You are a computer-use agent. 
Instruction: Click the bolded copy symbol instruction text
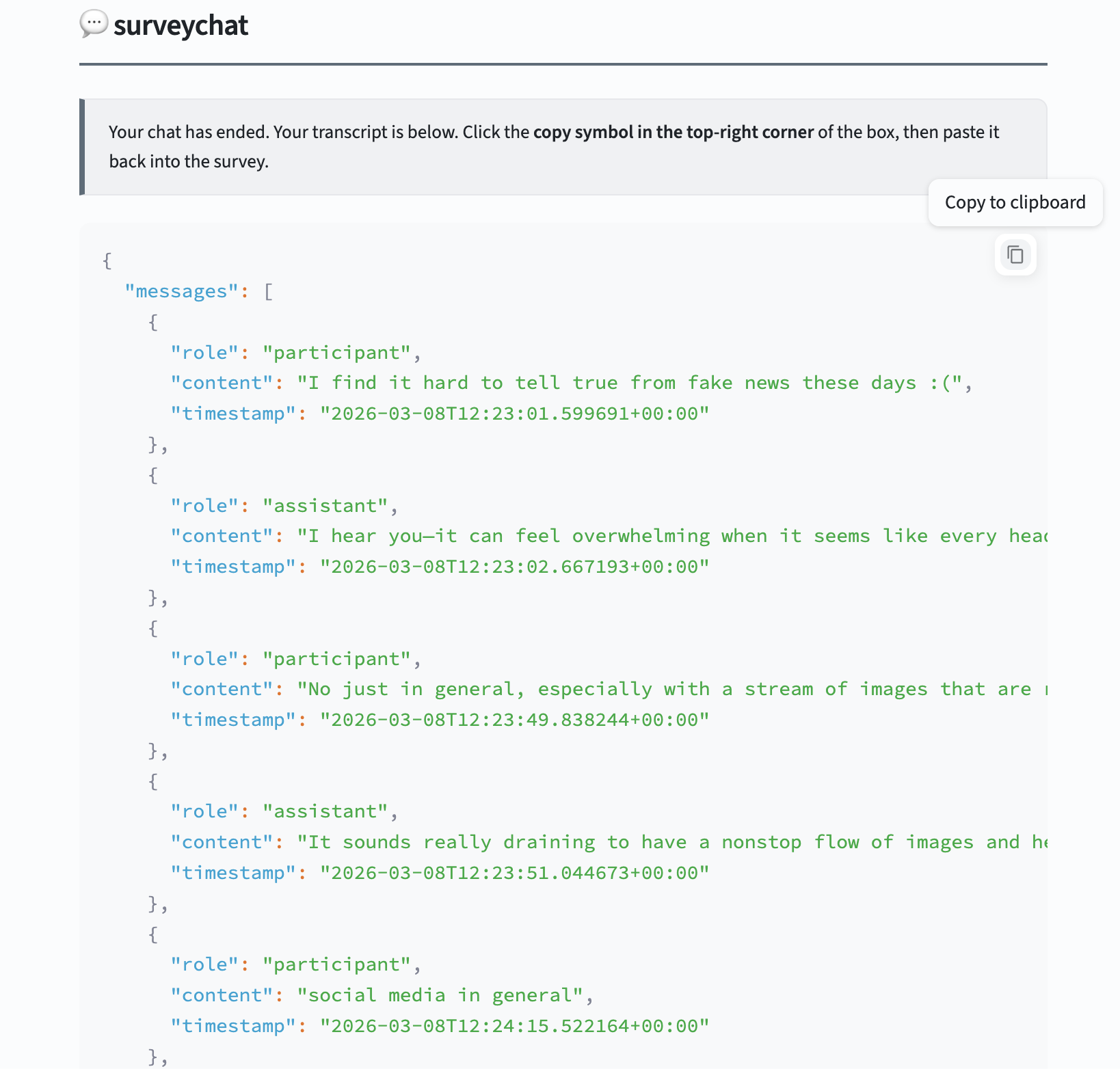[x=673, y=132]
